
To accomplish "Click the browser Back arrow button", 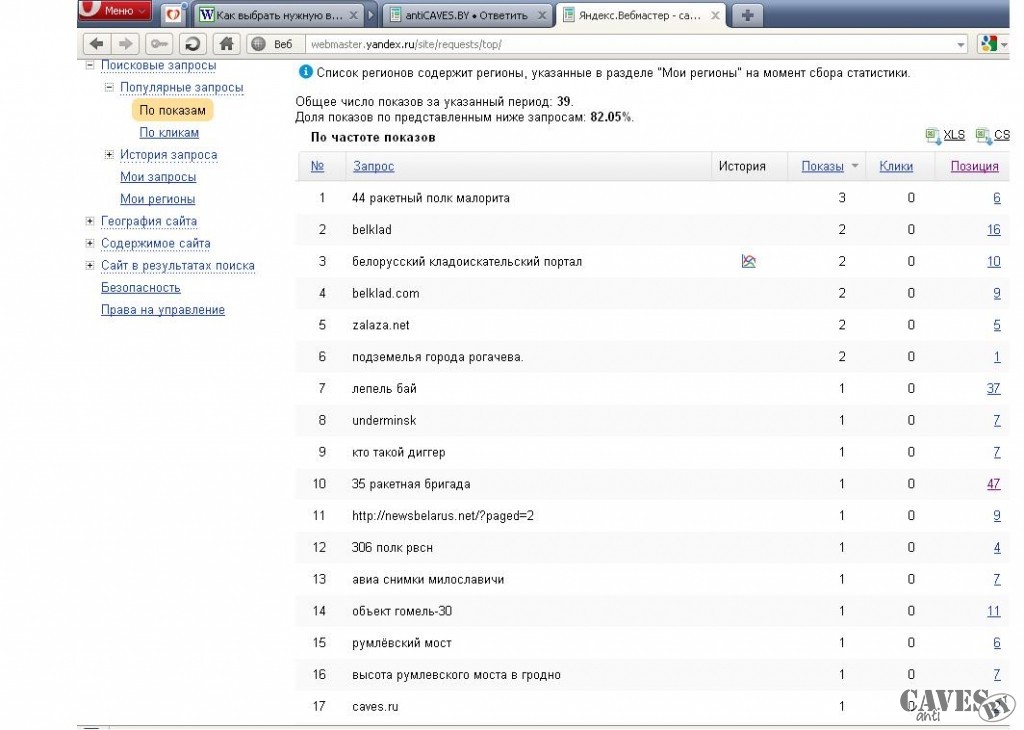I will point(96,44).
